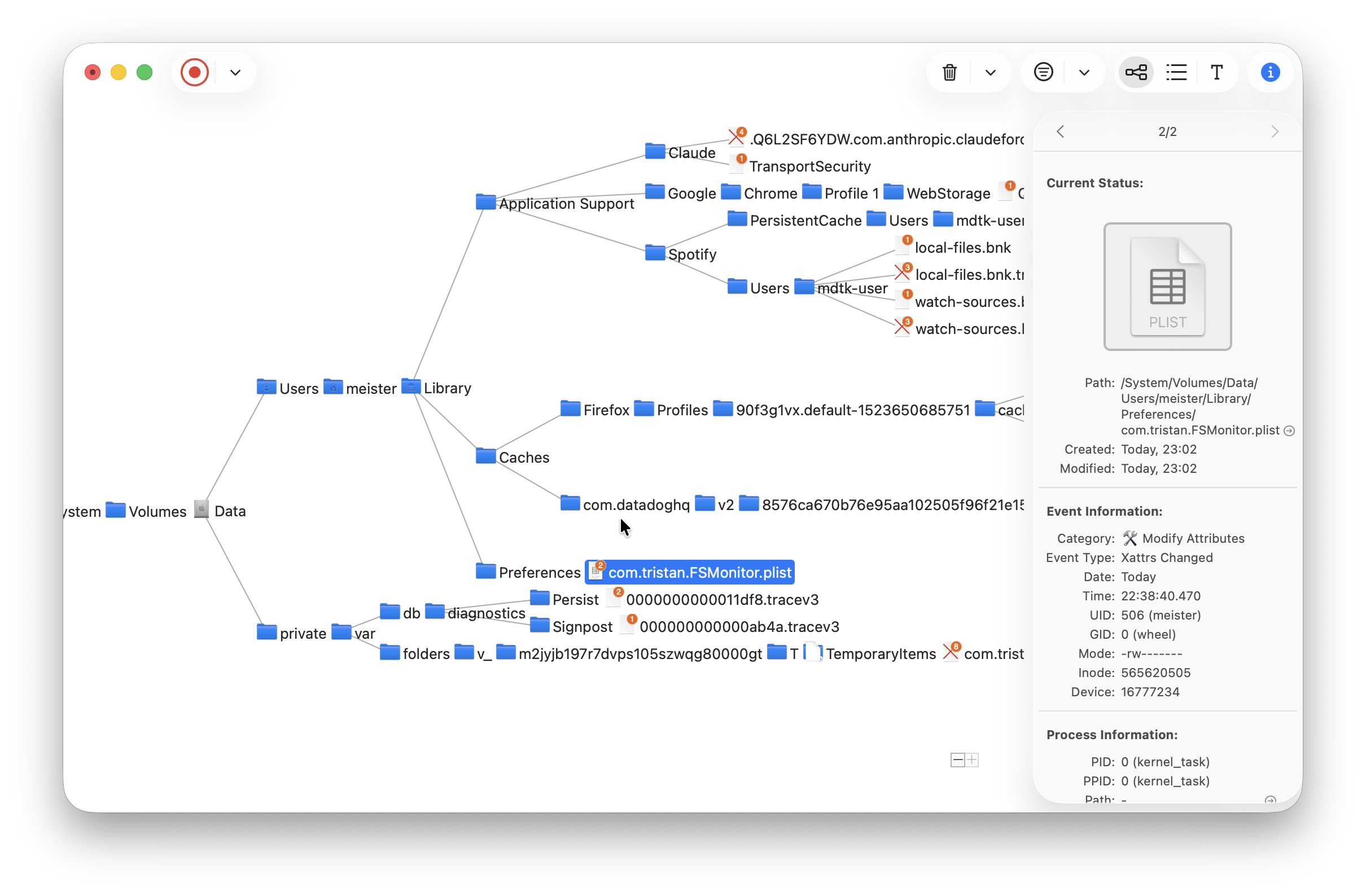Screen dimensions: 1366x896
Task: Open the record options dropdown chevron
Action: 235,73
